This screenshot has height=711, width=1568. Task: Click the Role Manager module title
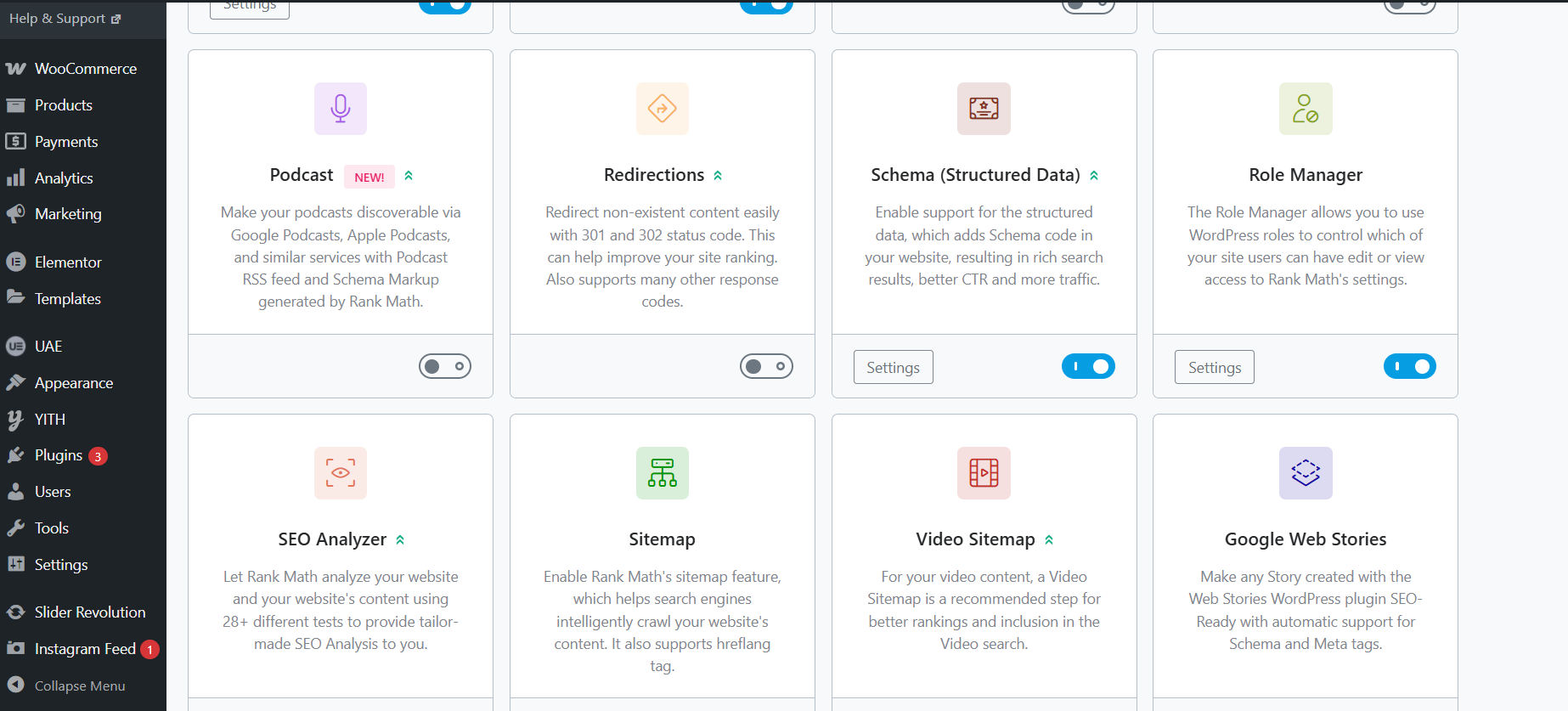(1306, 175)
